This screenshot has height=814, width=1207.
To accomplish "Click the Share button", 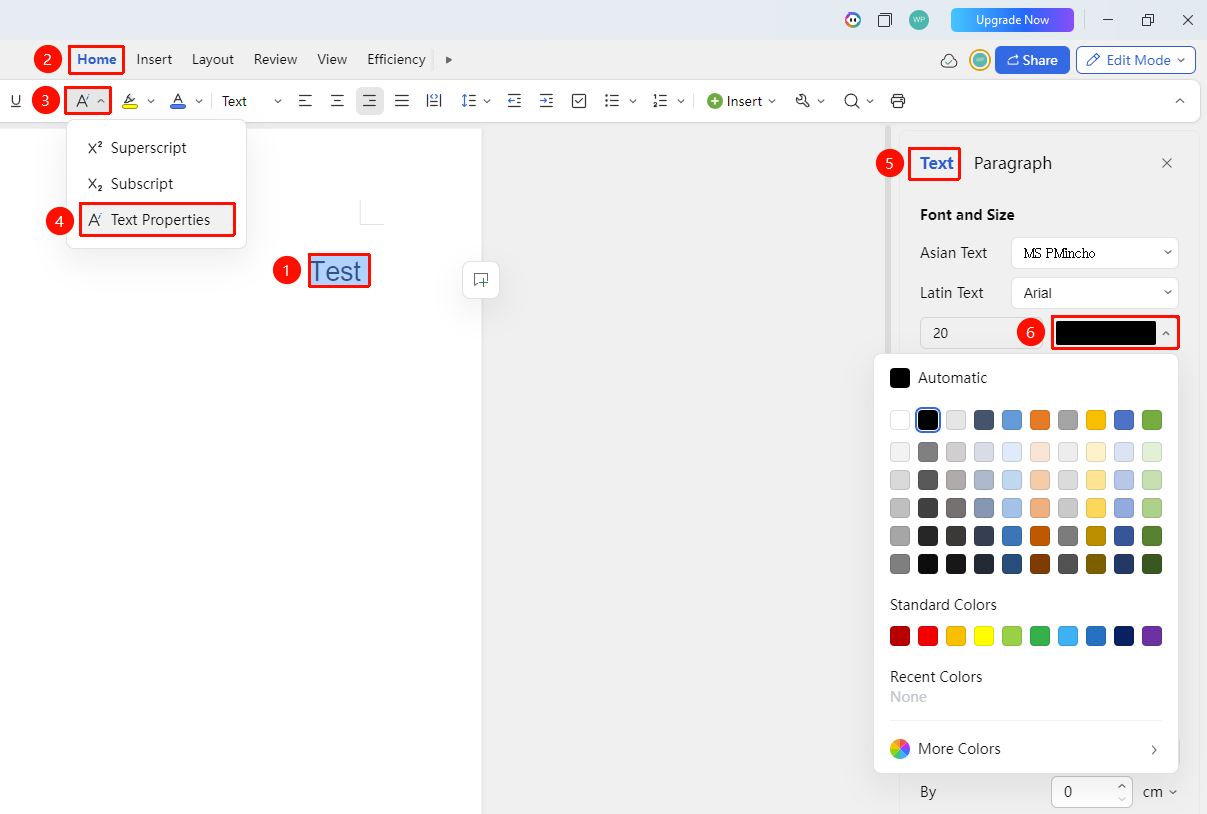I will point(1032,60).
